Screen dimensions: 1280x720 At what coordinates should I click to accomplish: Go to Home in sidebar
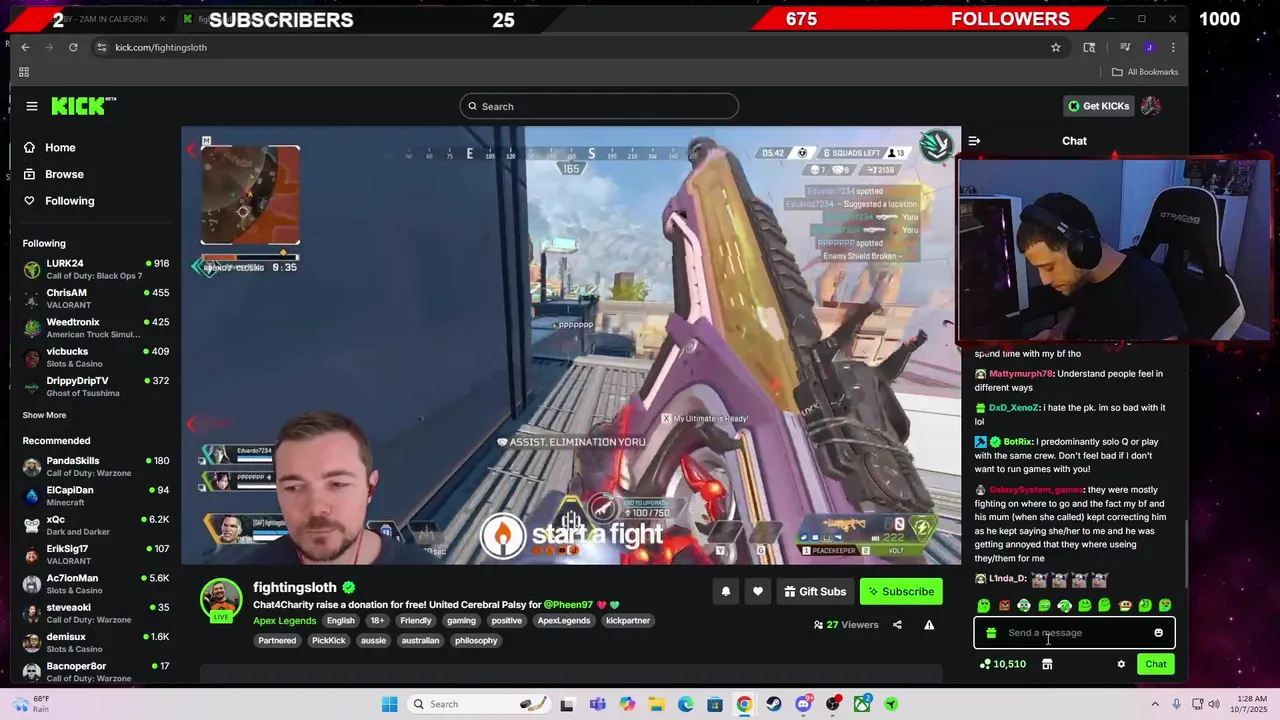pyautogui.click(x=60, y=148)
